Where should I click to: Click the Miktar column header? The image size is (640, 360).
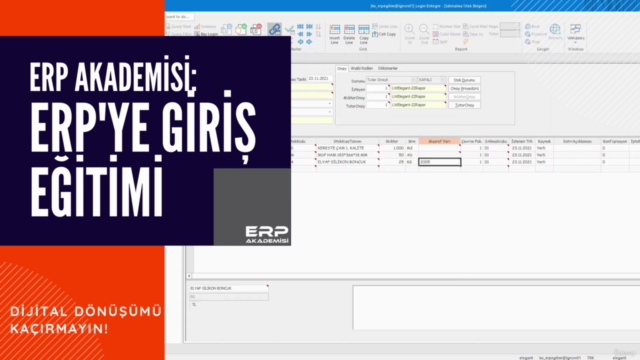tap(392, 141)
